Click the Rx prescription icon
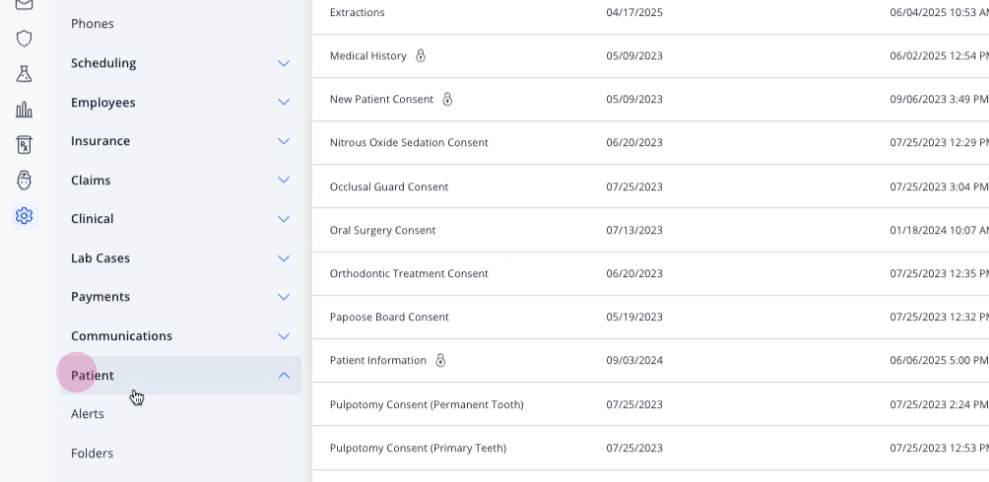Image resolution: width=989 pixels, height=482 pixels. [24, 145]
